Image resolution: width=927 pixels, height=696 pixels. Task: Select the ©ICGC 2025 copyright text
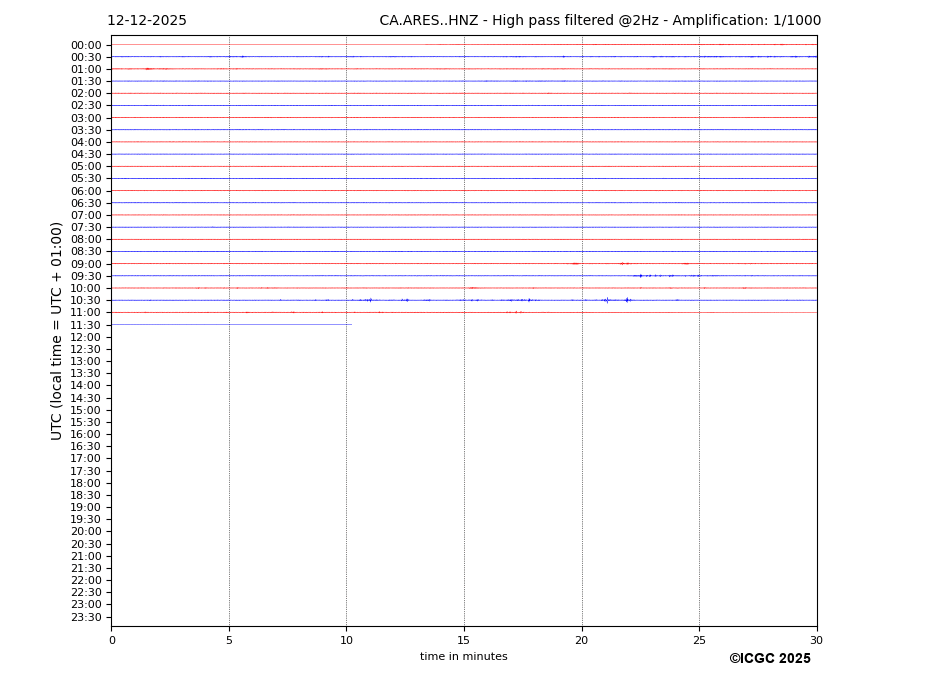(x=769, y=659)
